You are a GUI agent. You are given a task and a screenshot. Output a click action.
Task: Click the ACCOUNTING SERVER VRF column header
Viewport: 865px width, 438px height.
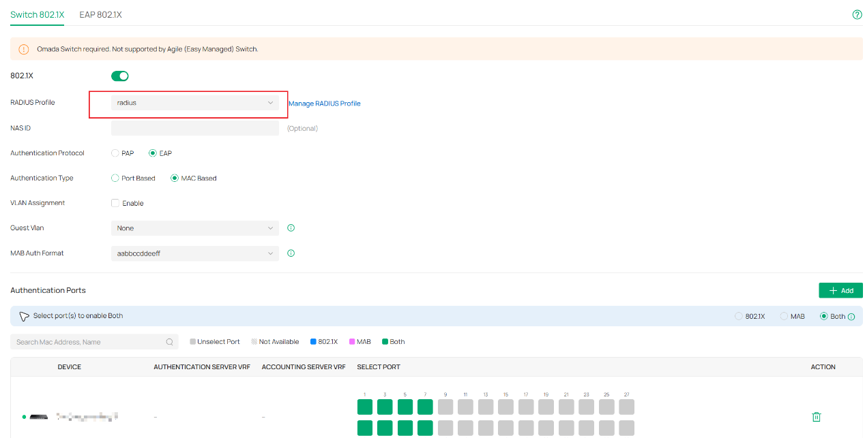point(303,367)
